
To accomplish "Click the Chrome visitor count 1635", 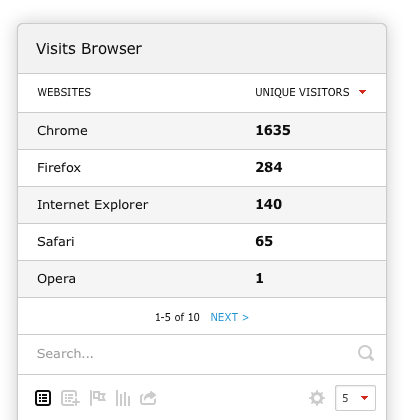I will 273,130.
